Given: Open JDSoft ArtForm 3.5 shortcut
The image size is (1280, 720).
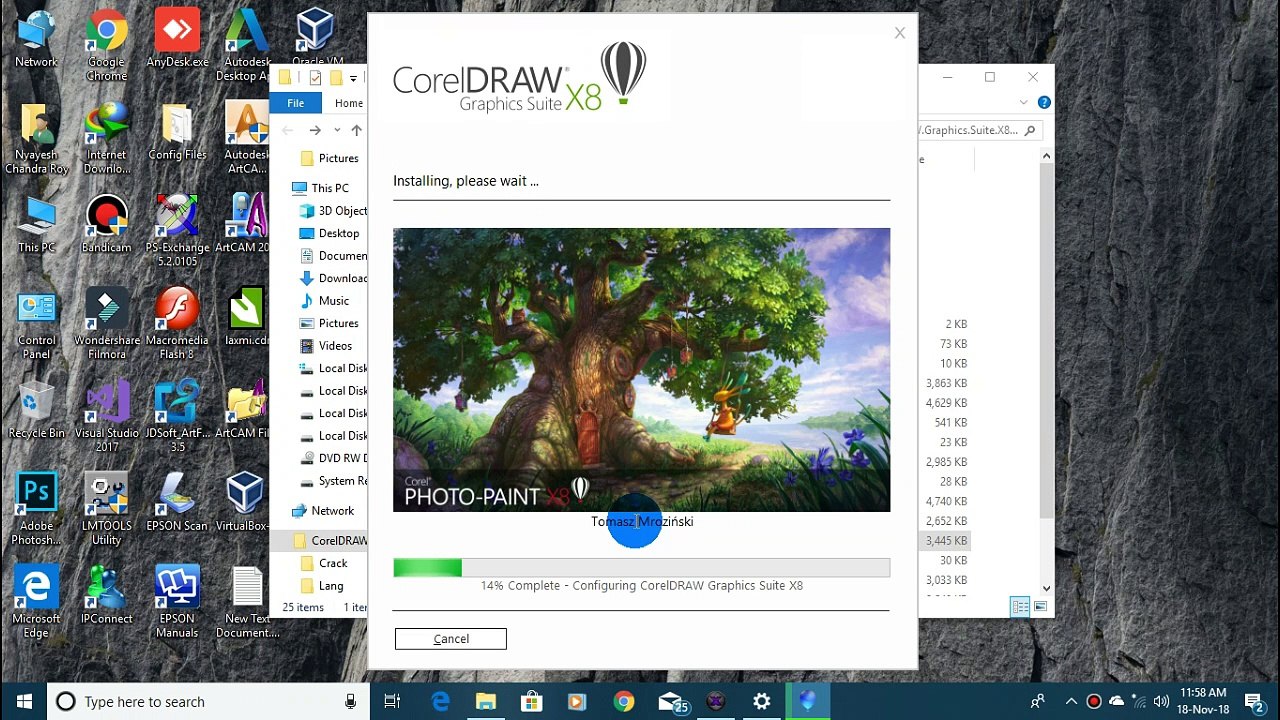Looking at the screenshot, I should [x=177, y=417].
